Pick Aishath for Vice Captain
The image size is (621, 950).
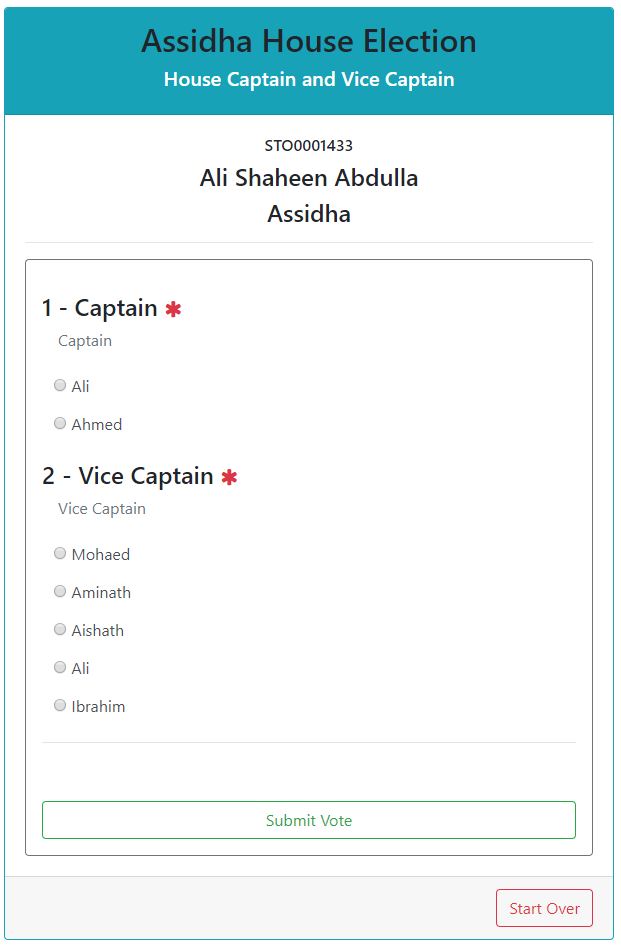(60, 630)
